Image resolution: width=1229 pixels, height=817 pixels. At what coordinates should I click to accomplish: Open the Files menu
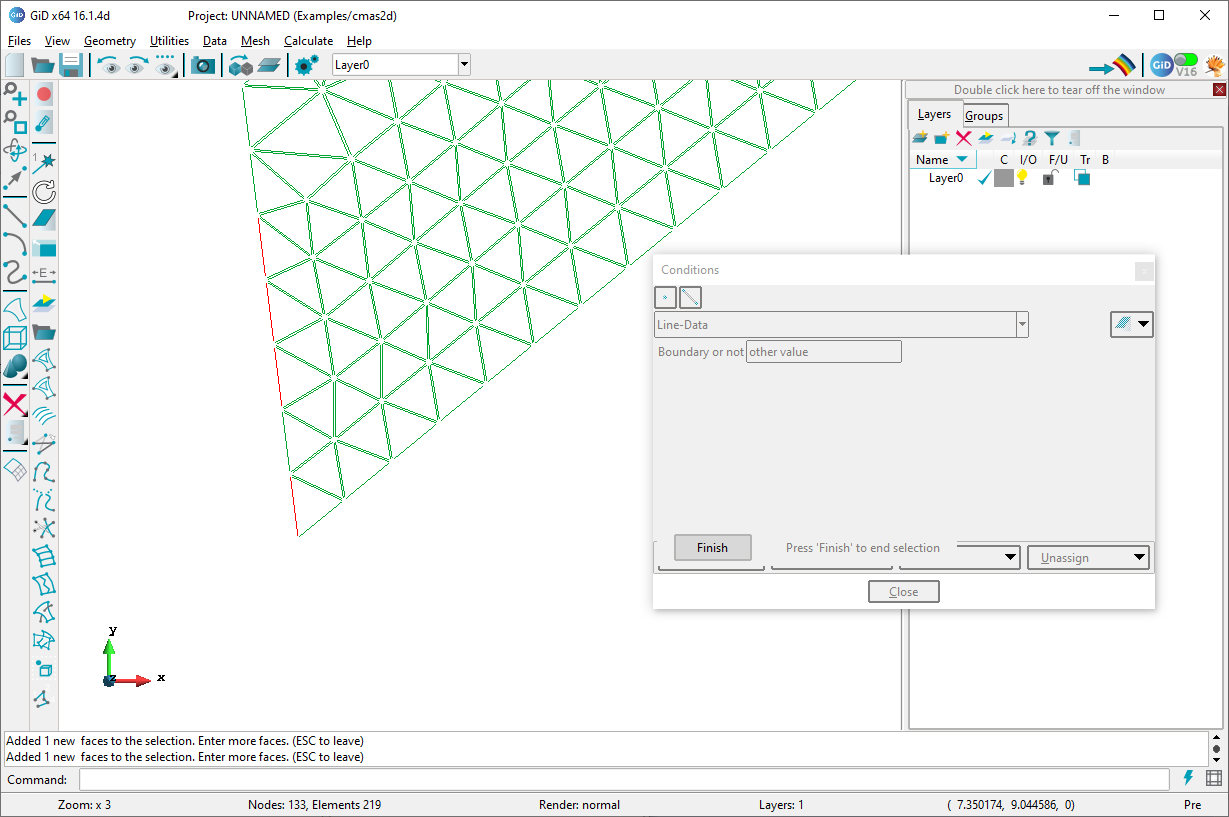pos(19,41)
